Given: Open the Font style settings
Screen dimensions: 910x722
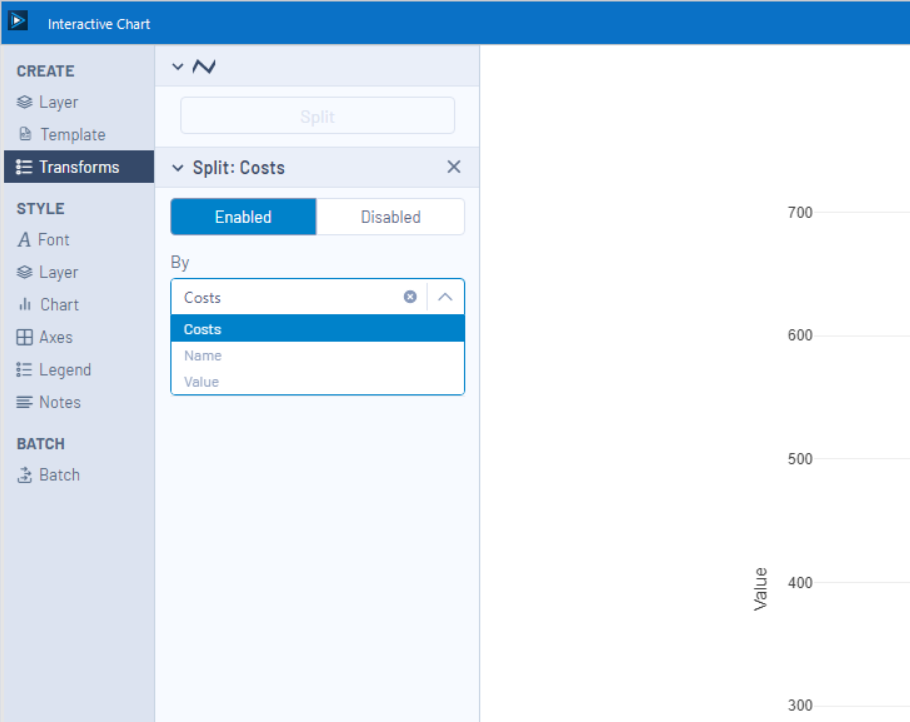Looking at the screenshot, I should tap(25, 239).
